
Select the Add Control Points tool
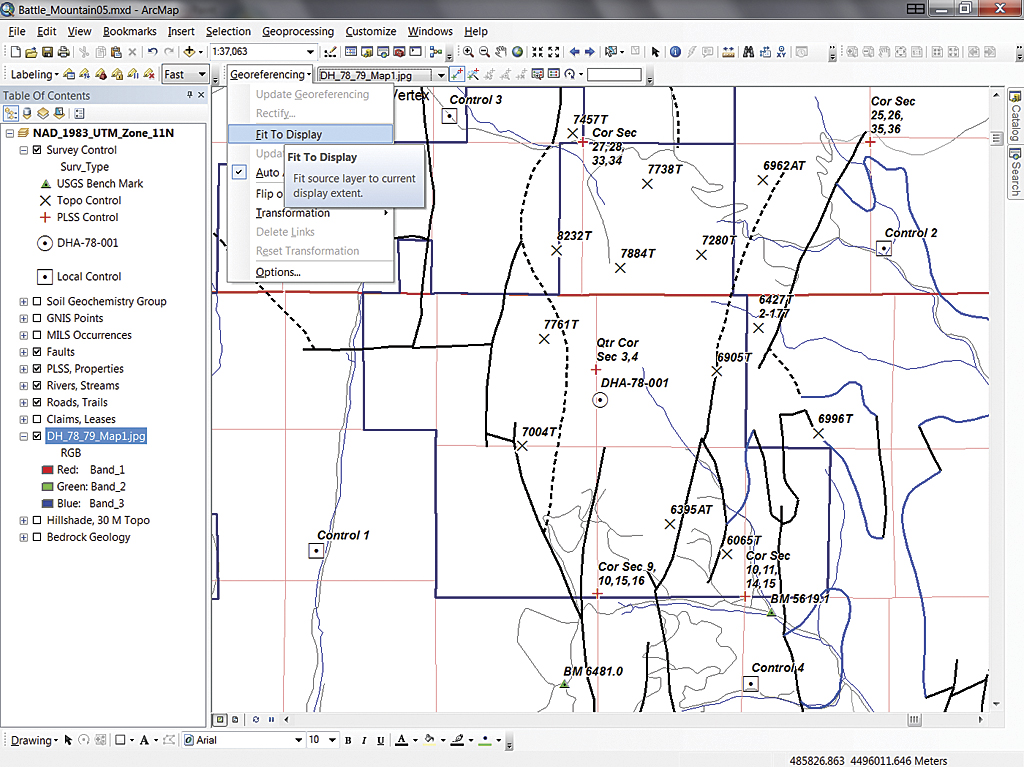(x=456, y=74)
